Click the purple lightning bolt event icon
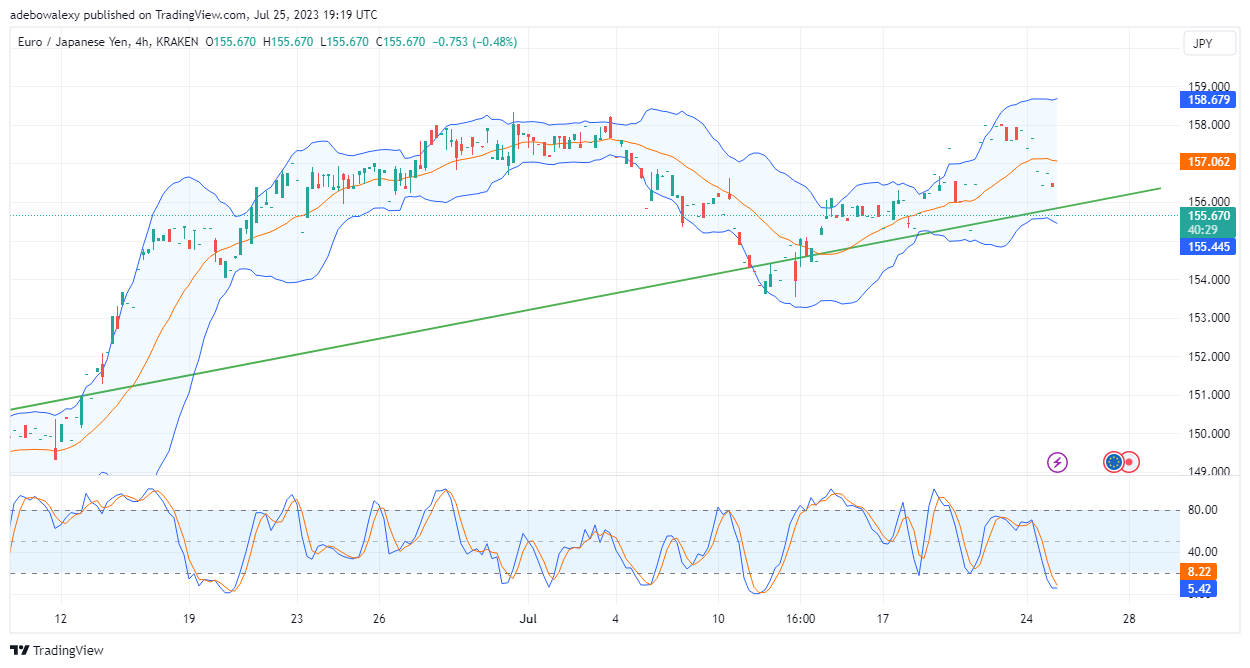The height and width of the screenshot is (668, 1250). [x=1057, y=462]
